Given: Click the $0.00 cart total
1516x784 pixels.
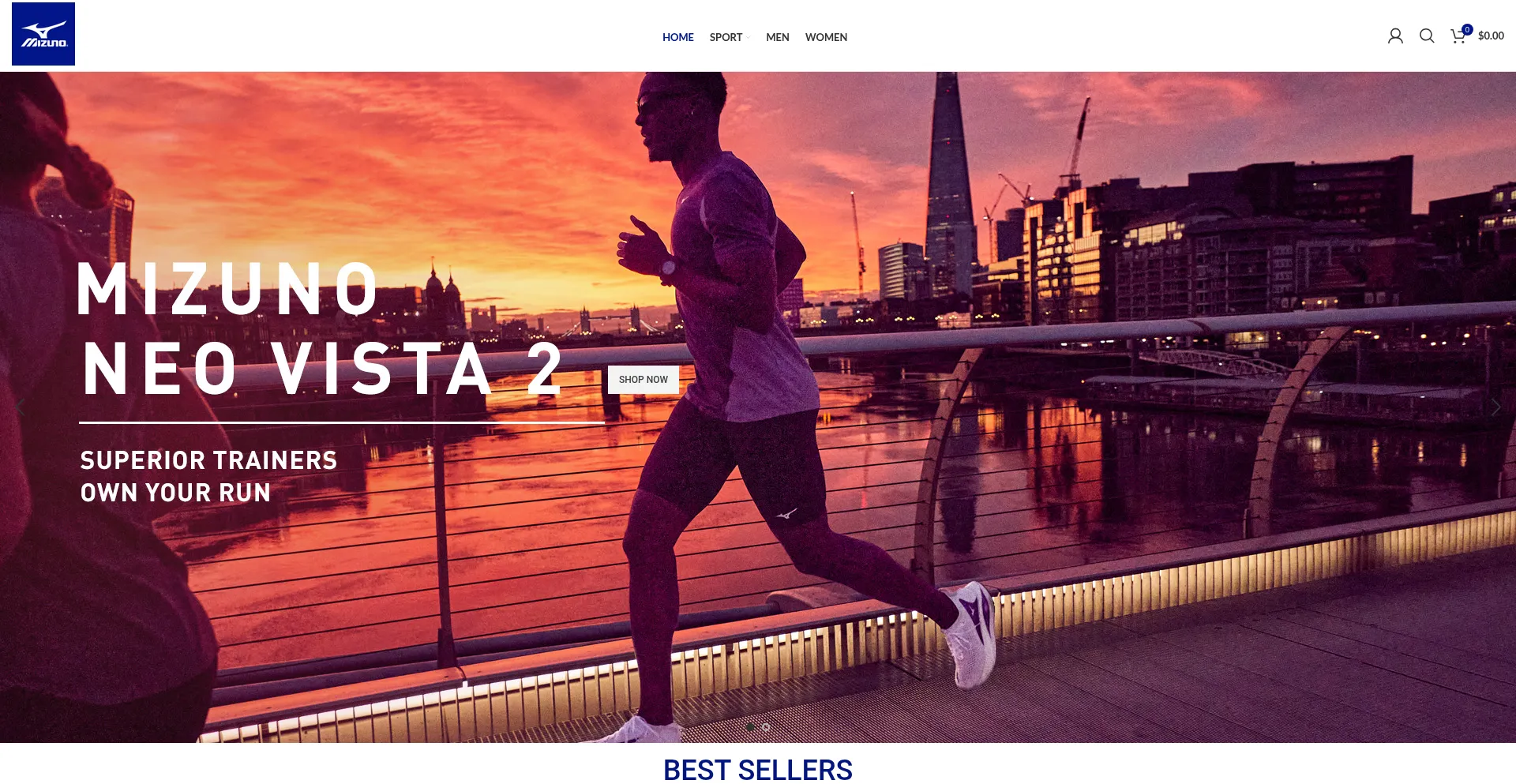Looking at the screenshot, I should [x=1491, y=36].
